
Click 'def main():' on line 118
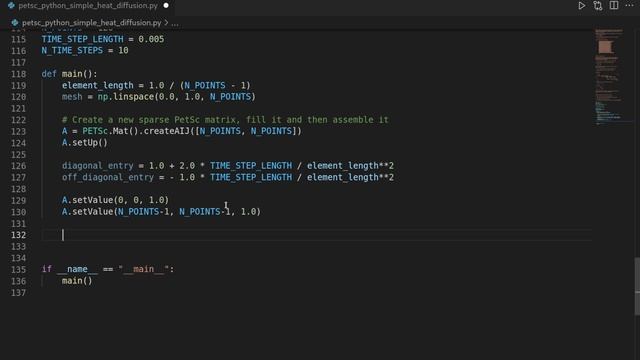(69, 74)
